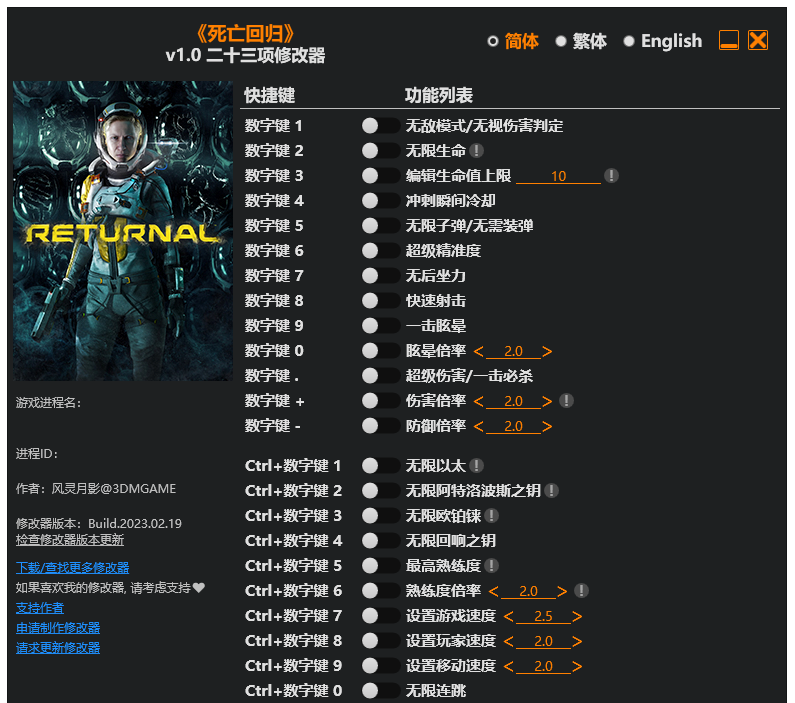Click info icon next to 无限欧铂铼

click(491, 515)
